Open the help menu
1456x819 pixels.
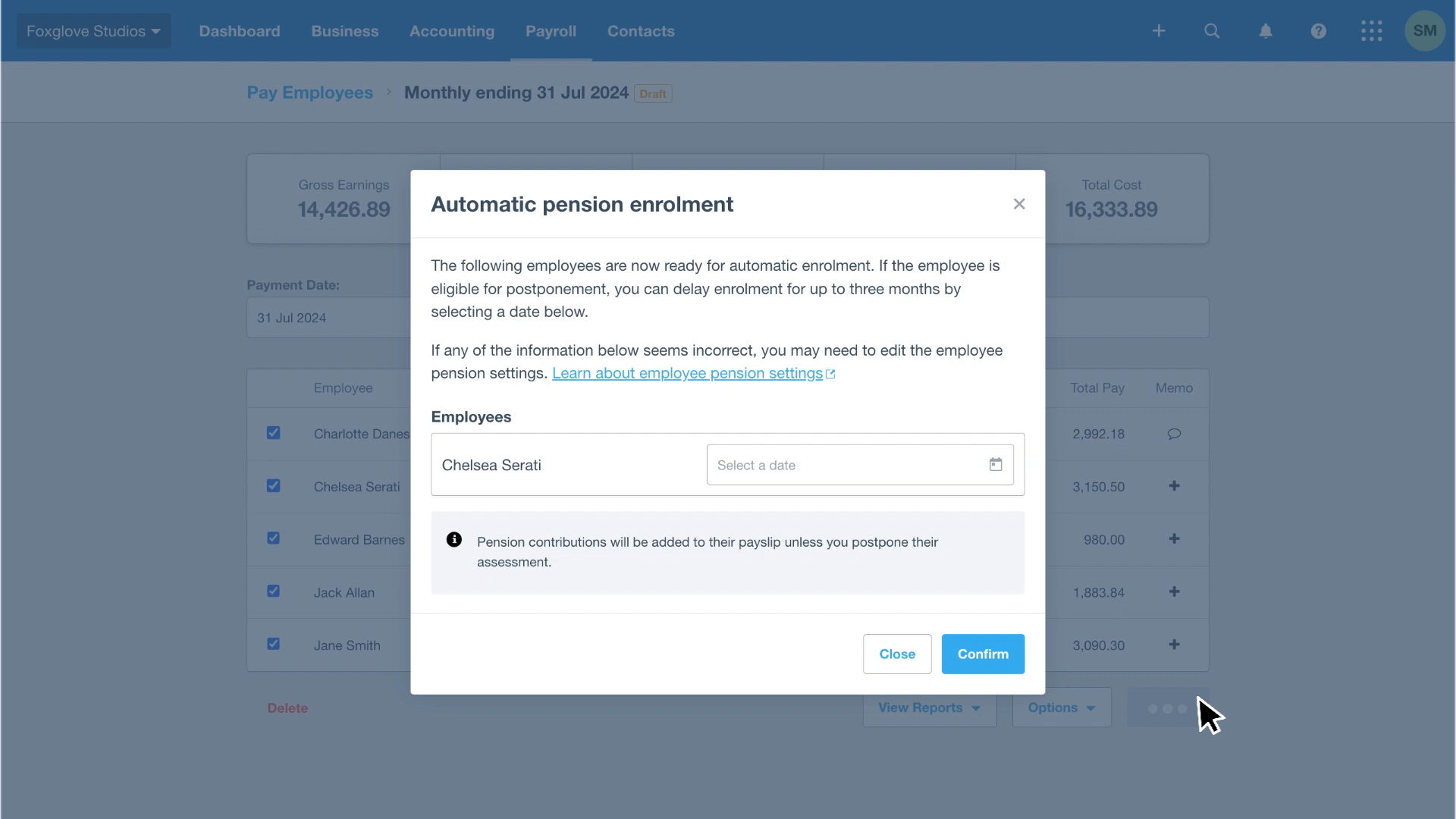coord(1319,30)
